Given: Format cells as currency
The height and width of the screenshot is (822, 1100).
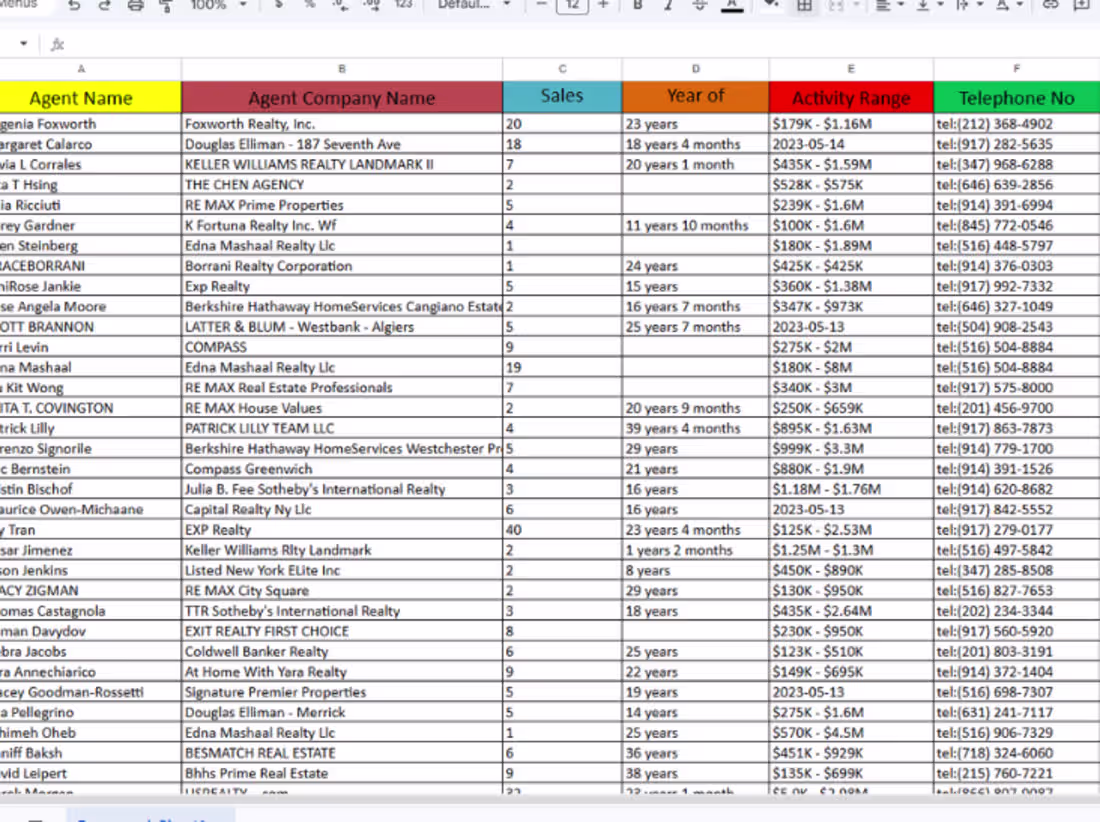Looking at the screenshot, I should (x=279, y=5).
